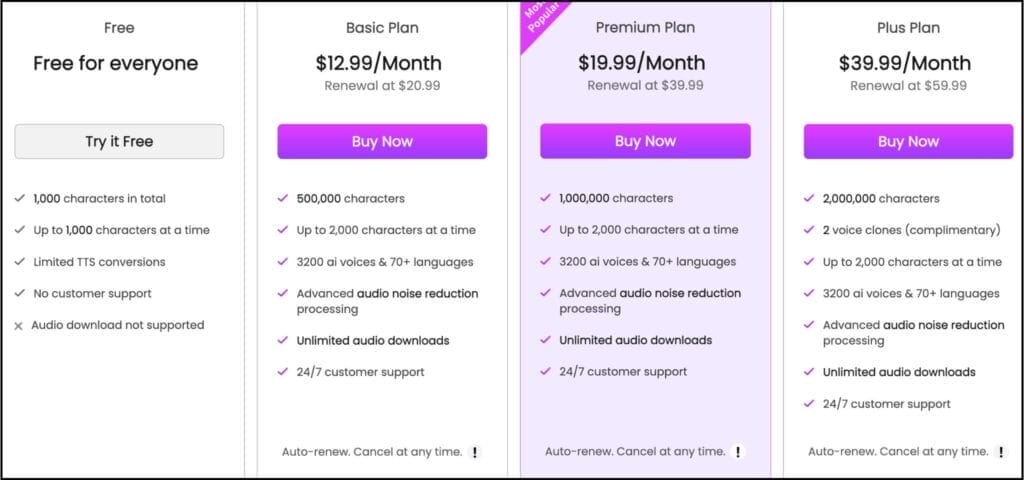Click checkmark next to 500,000 characters
1024x480 pixels.
click(x=283, y=198)
